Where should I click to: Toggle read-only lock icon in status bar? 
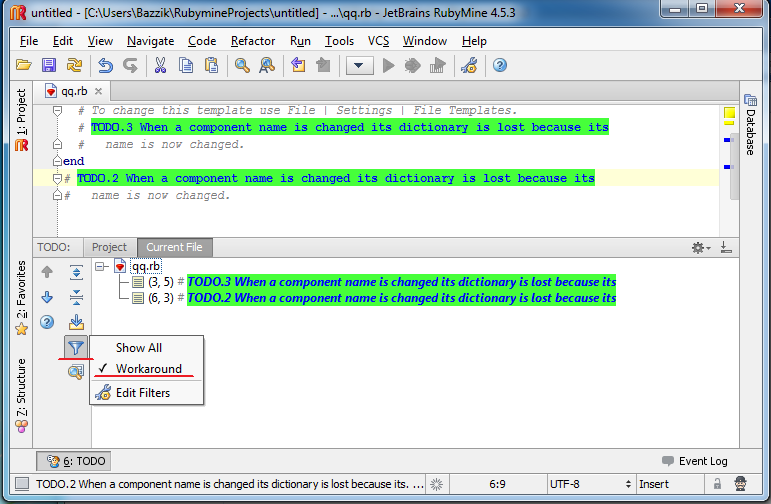tap(717, 484)
